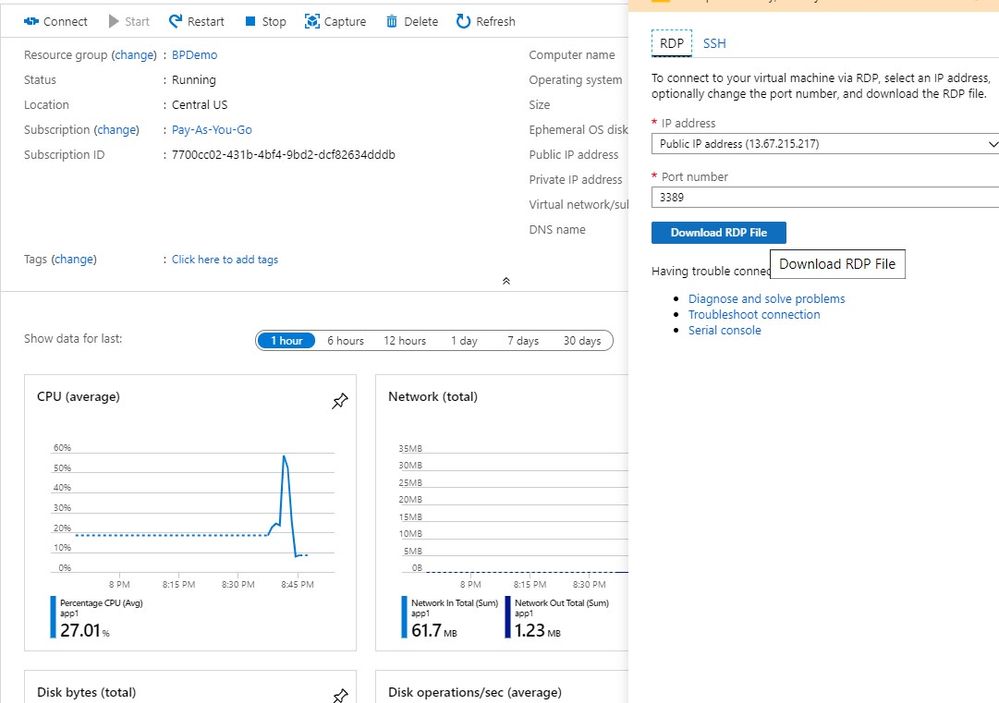
Task: Select the 6 hours time range
Action: 345,341
